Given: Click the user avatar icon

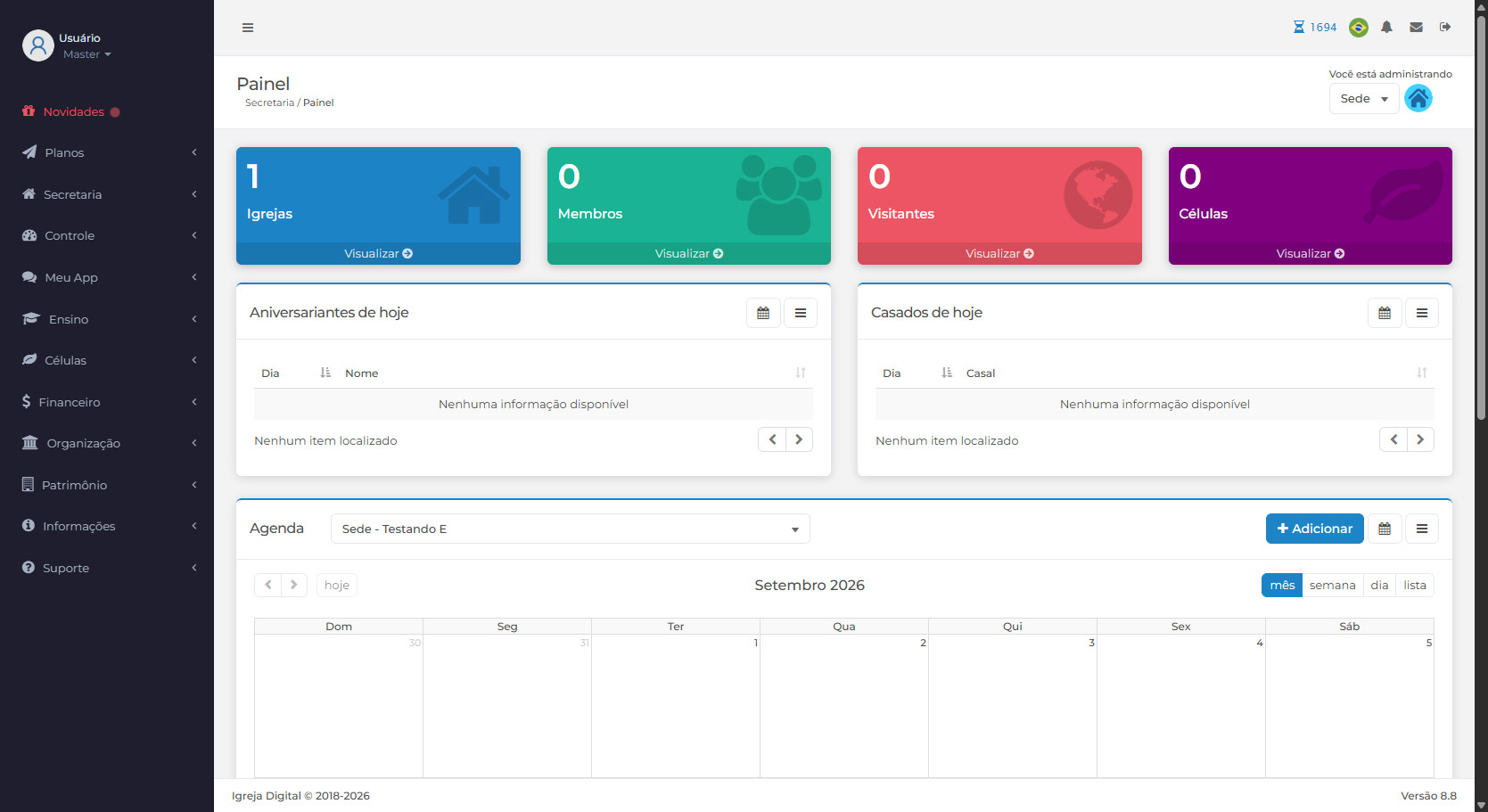Looking at the screenshot, I should coord(38,45).
